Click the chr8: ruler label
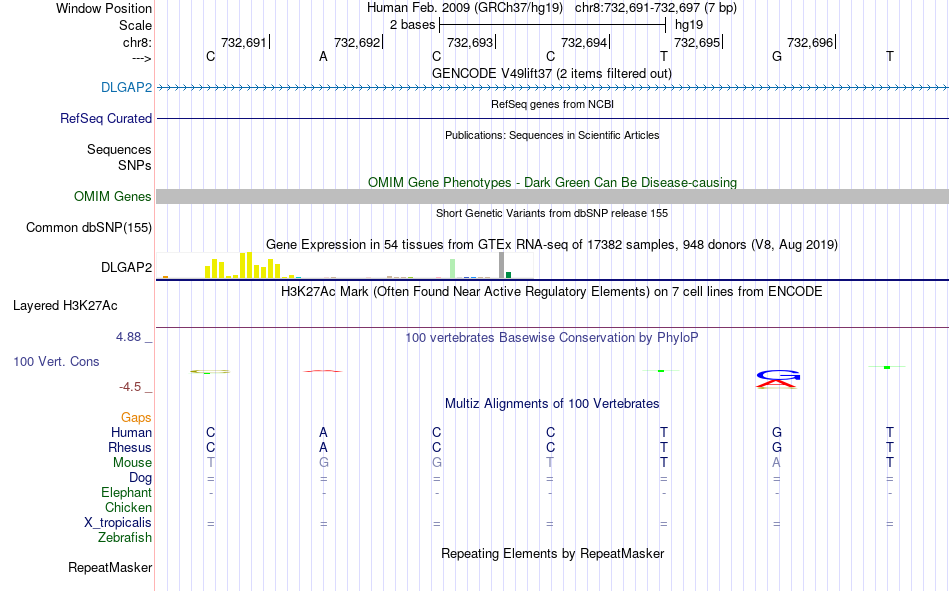 137,42
